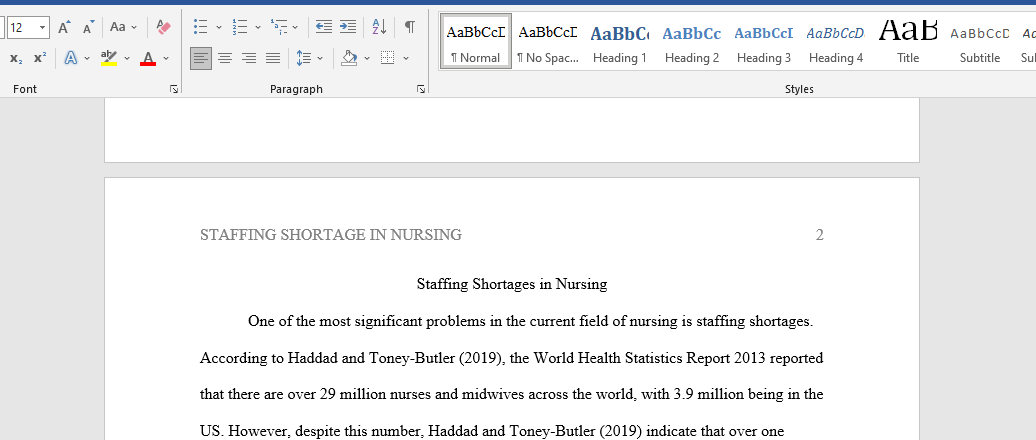This screenshot has height=440, width=1036.
Task: Open the font color dropdown arrow
Action: pos(166,58)
